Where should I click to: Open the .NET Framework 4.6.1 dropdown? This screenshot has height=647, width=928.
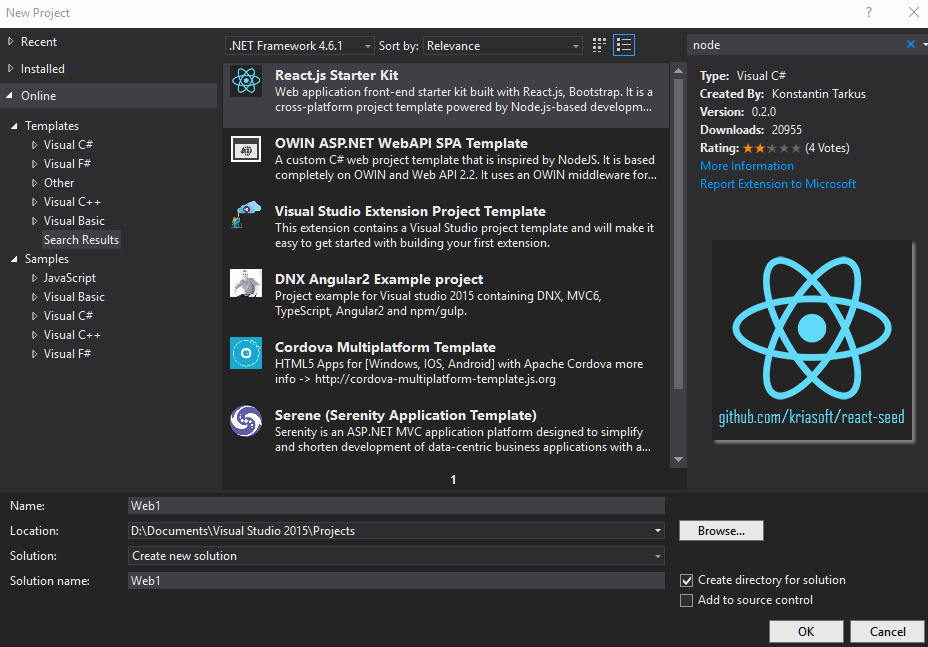tap(299, 46)
